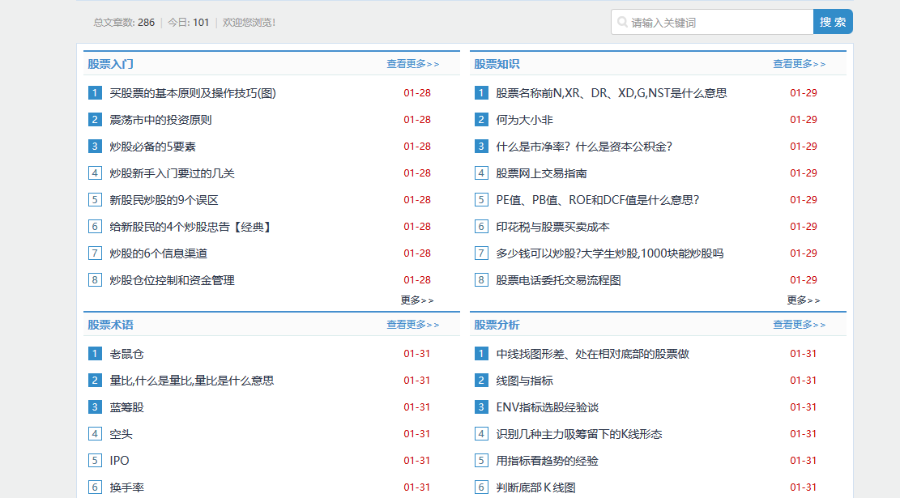The image size is (900, 498).
Task: Click rank badge 2 beside 震荡市中的投资原则
Action: point(95,120)
